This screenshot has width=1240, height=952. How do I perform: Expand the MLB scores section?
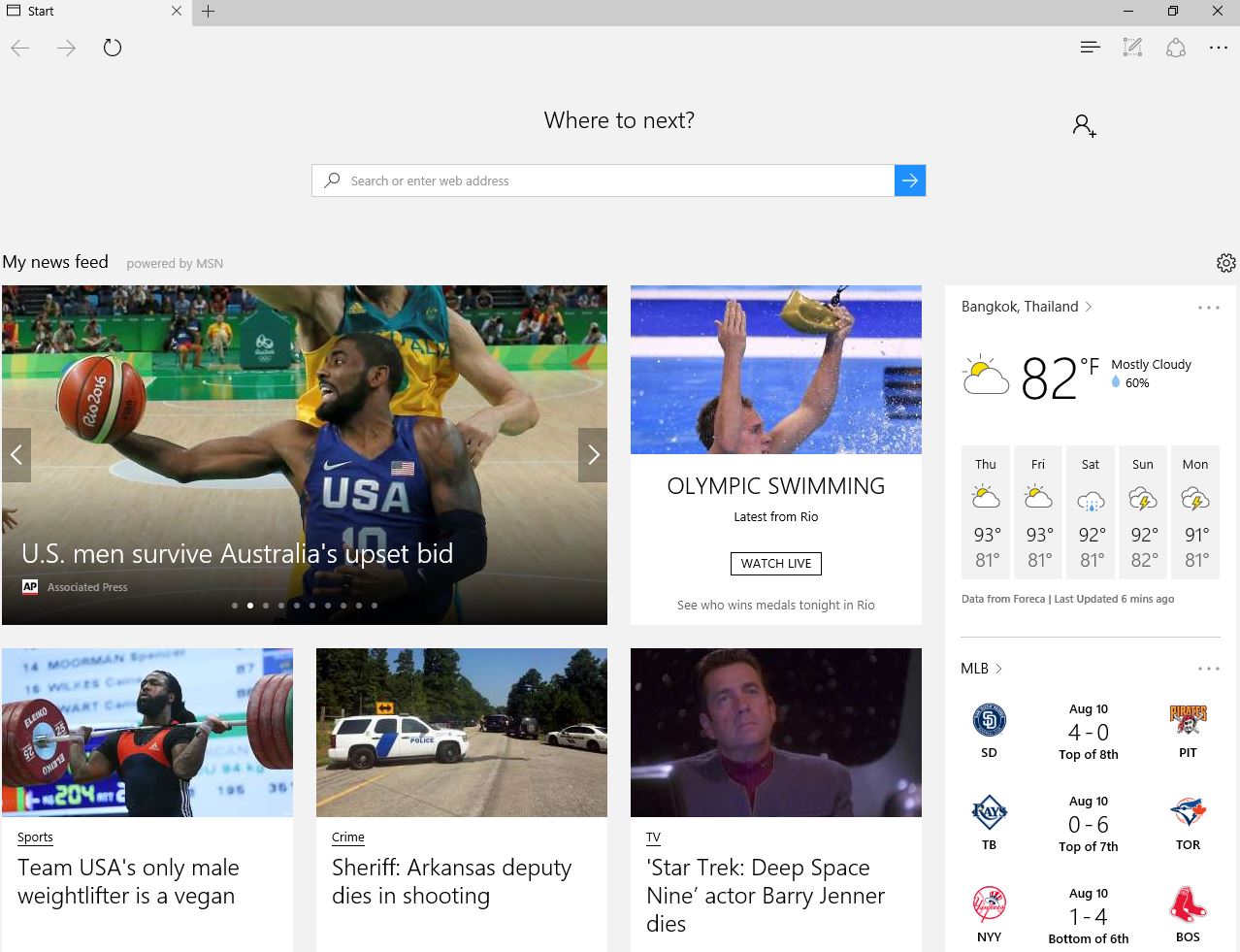pyautogui.click(x=981, y=669)
